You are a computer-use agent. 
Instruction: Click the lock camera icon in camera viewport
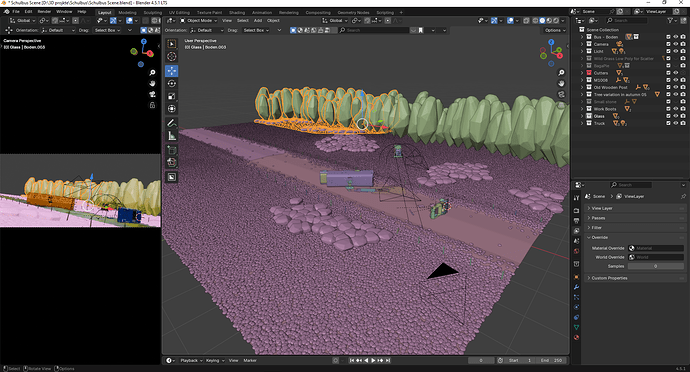click(152, 105)
